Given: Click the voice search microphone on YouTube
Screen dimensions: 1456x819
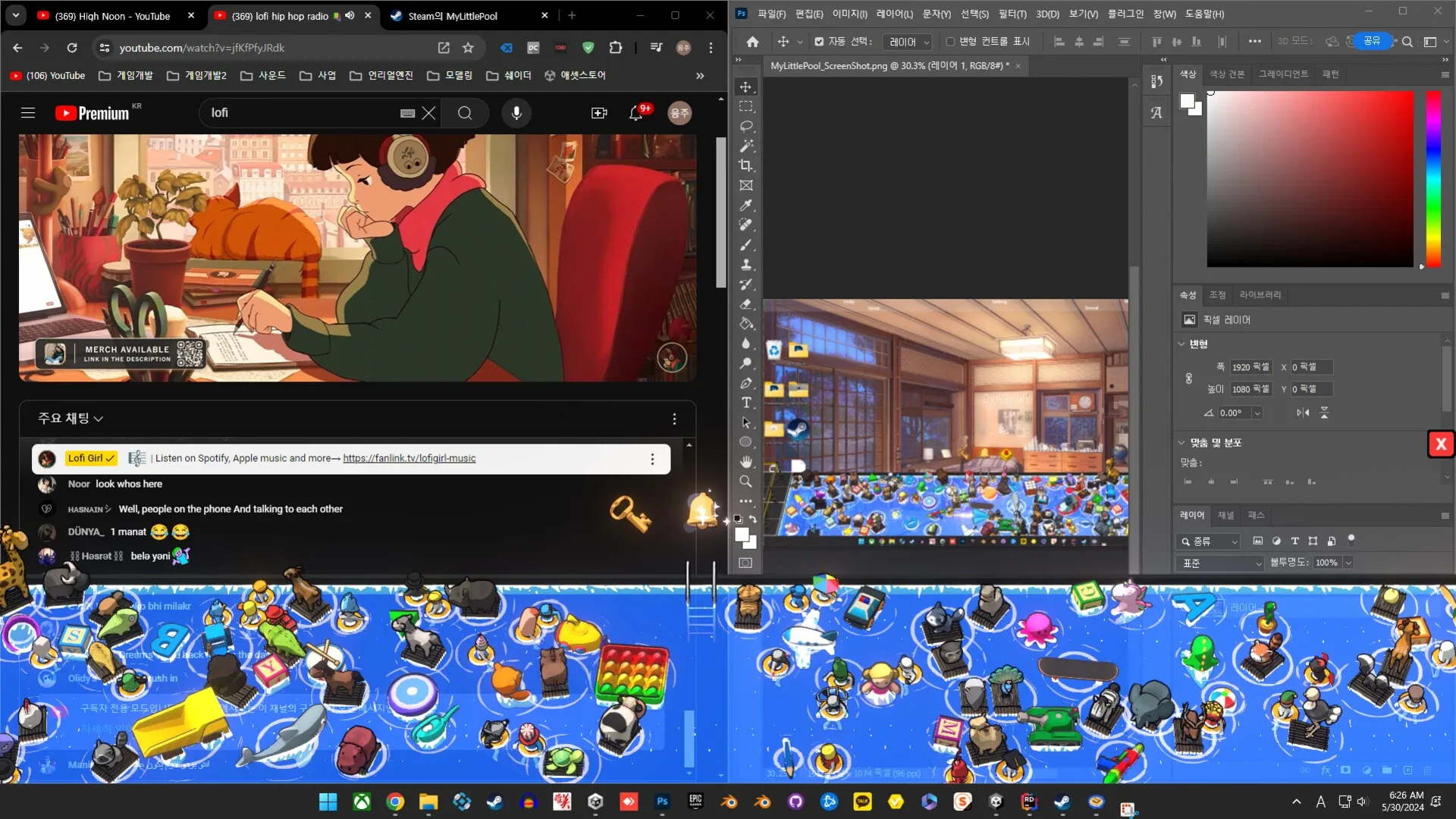Looking at the screenshot, I should click(x=516, y=112).
